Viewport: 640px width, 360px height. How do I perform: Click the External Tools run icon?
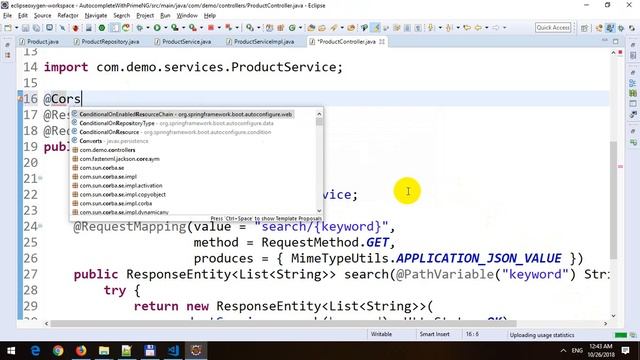[193, 28]
